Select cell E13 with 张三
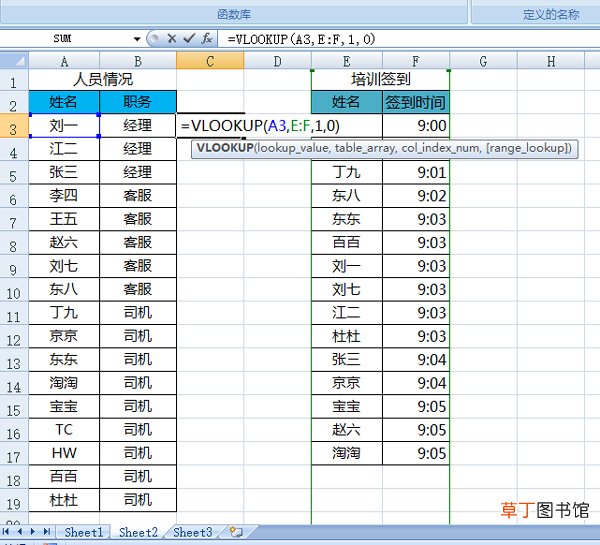Viewport: 600px width, 545px height. 347,359
